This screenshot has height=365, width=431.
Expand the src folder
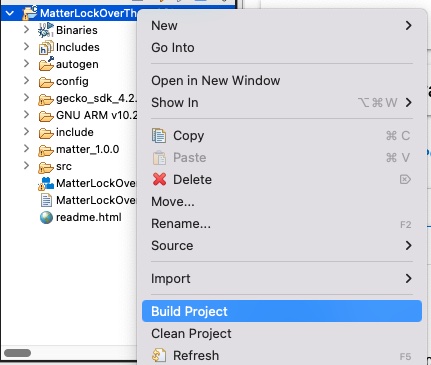click(26, 165)
